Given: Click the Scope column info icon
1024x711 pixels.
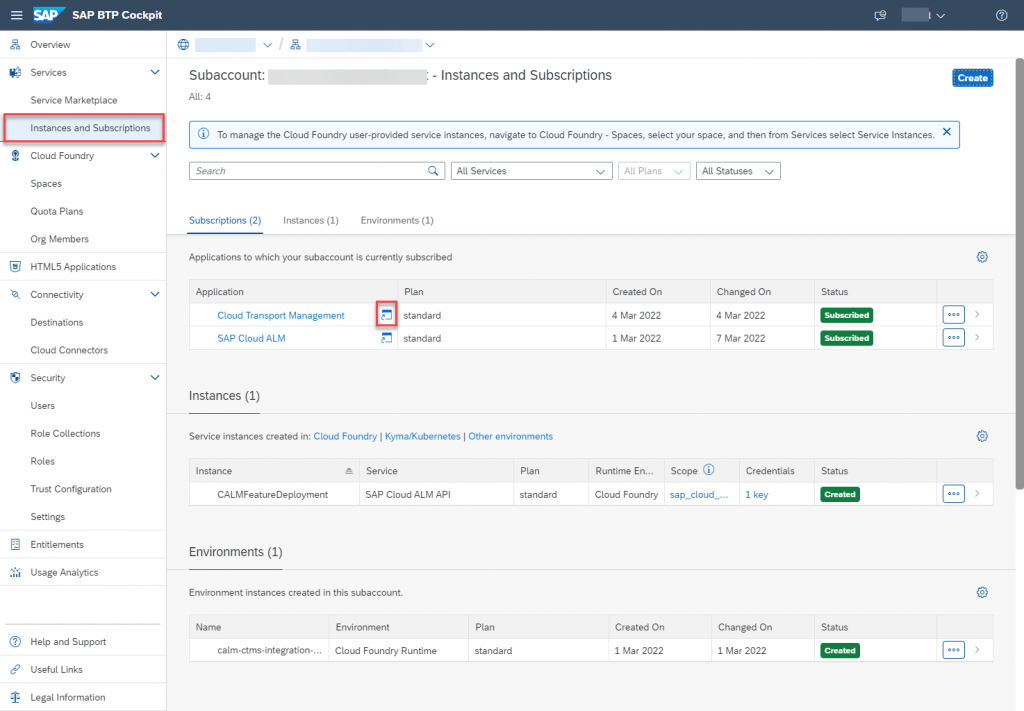Looking at the screenshot, I should [709, 470].
